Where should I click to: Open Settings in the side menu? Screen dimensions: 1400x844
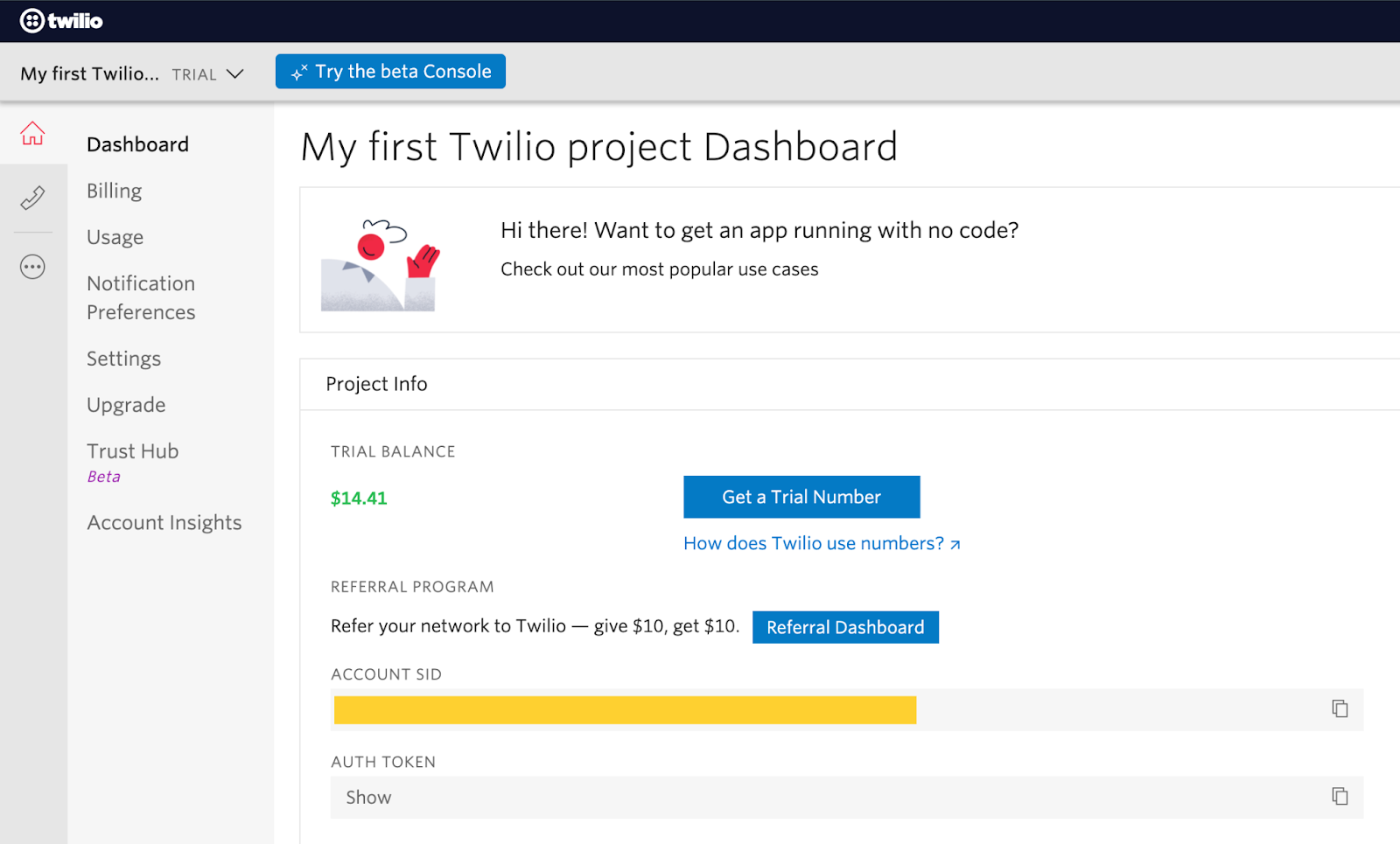click(123, 359)
